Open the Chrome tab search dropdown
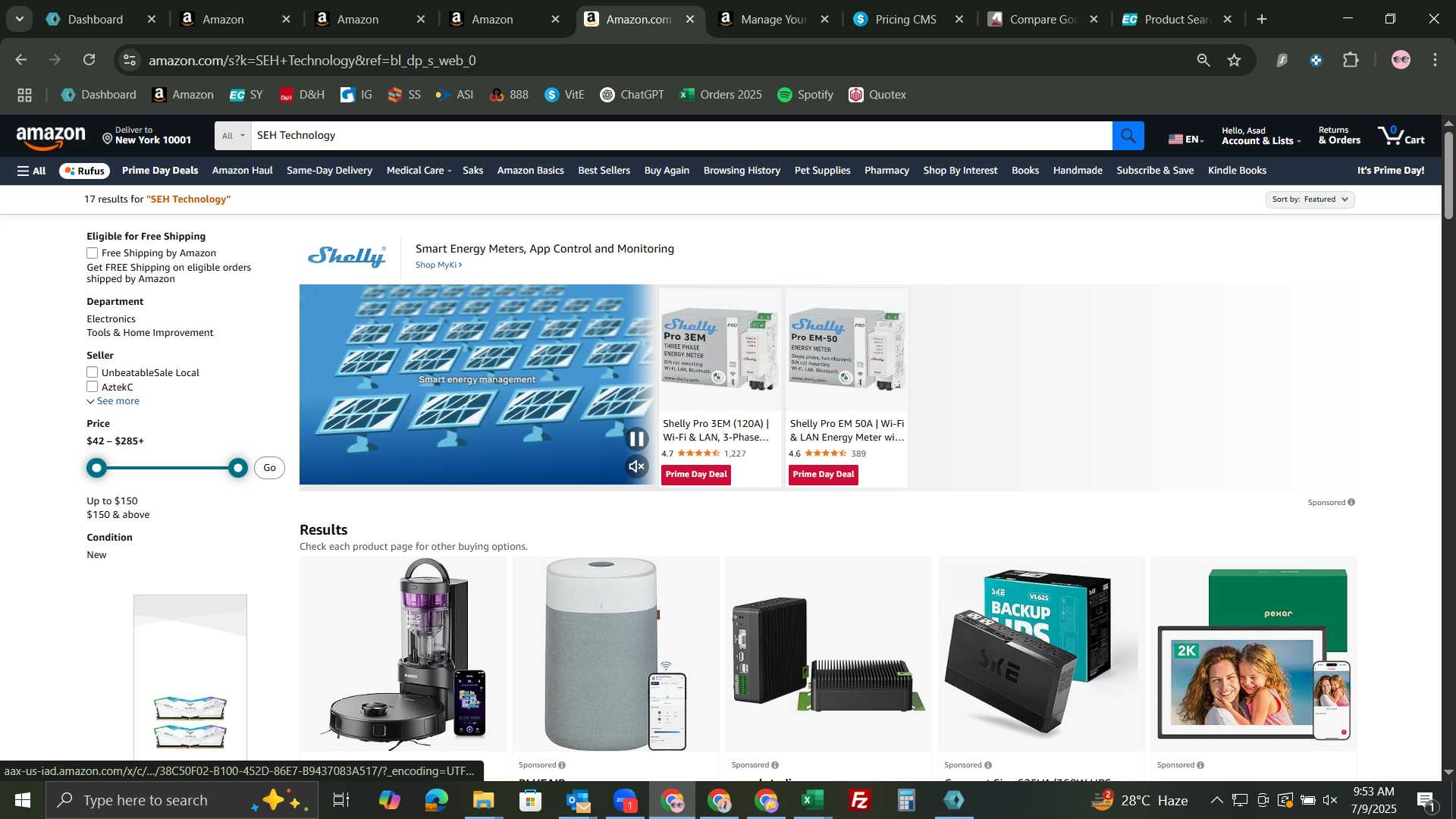This screenshot has width=1456, height=819. [20, 19]
